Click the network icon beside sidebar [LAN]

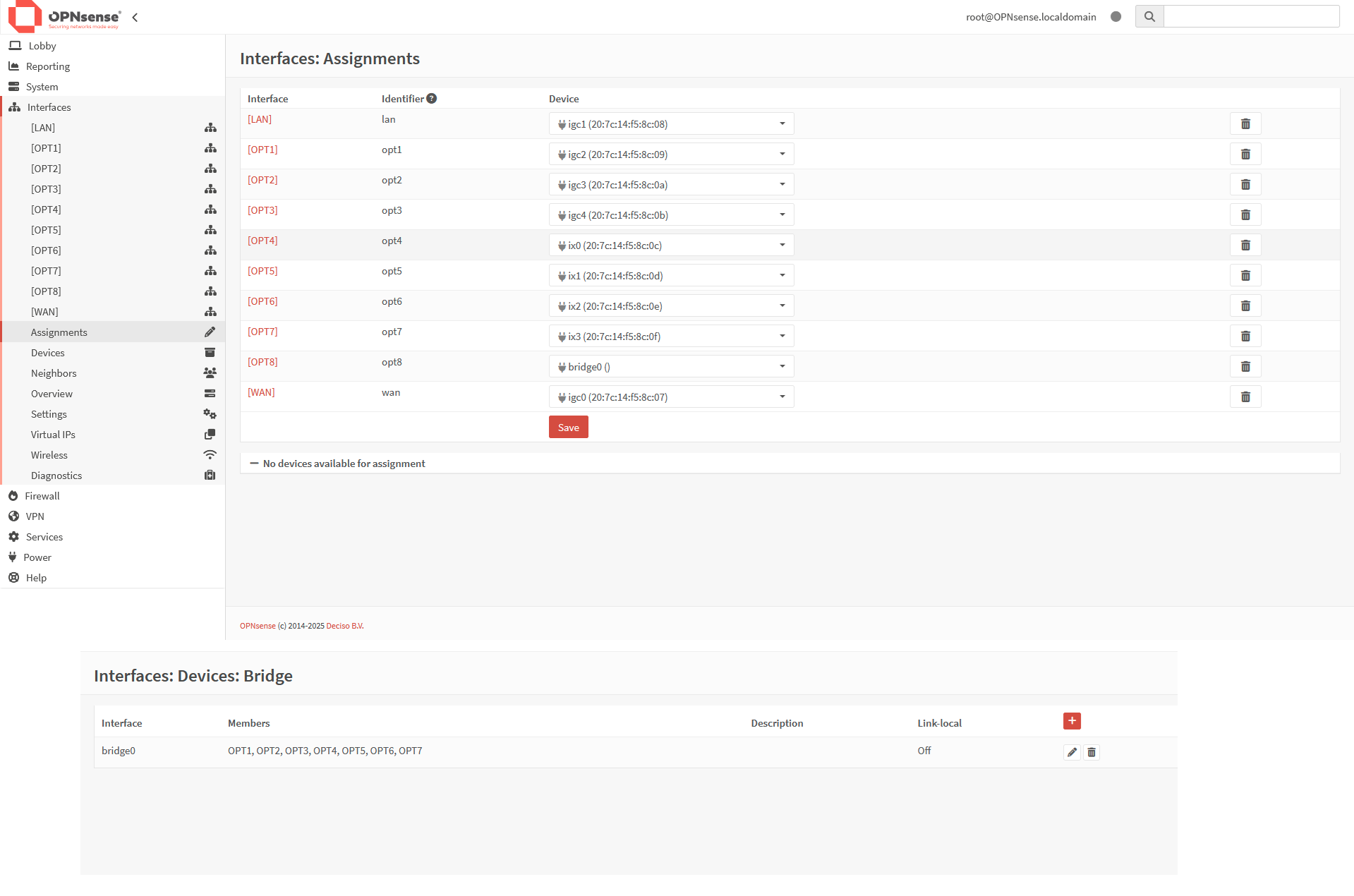click(210, 128)
